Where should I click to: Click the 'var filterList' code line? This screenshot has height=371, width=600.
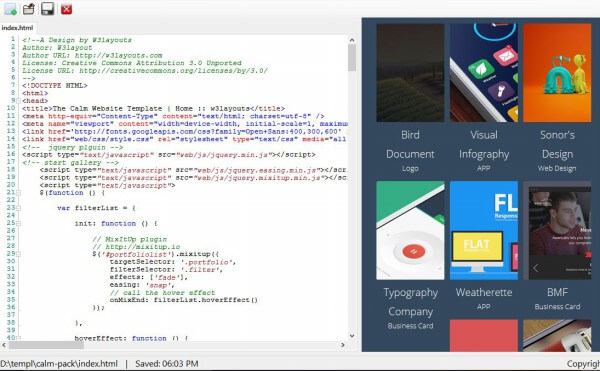click(x=96, y=208)
